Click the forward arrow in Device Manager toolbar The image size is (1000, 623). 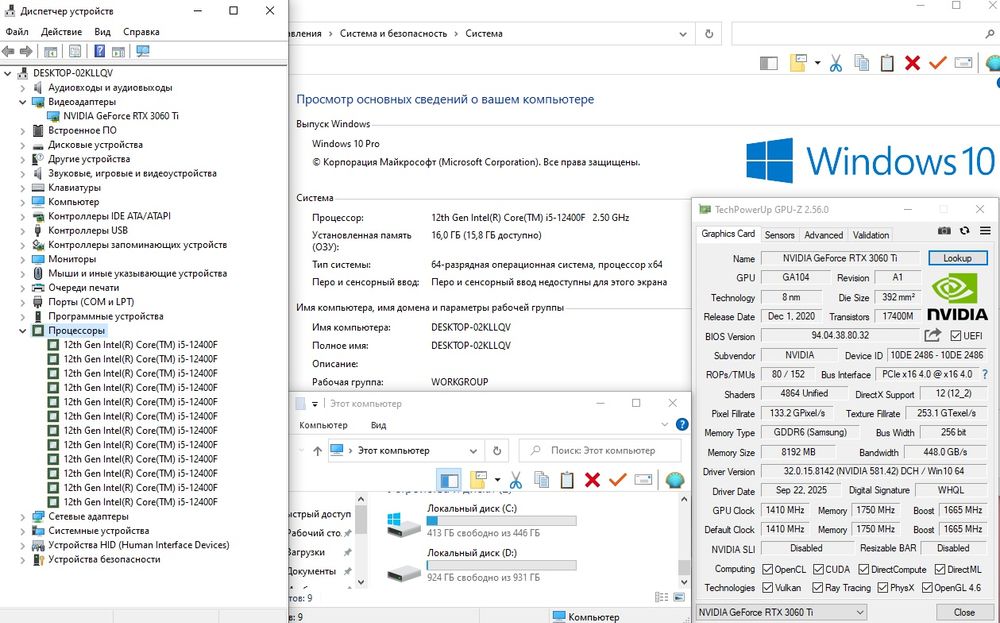click(26, 51)
